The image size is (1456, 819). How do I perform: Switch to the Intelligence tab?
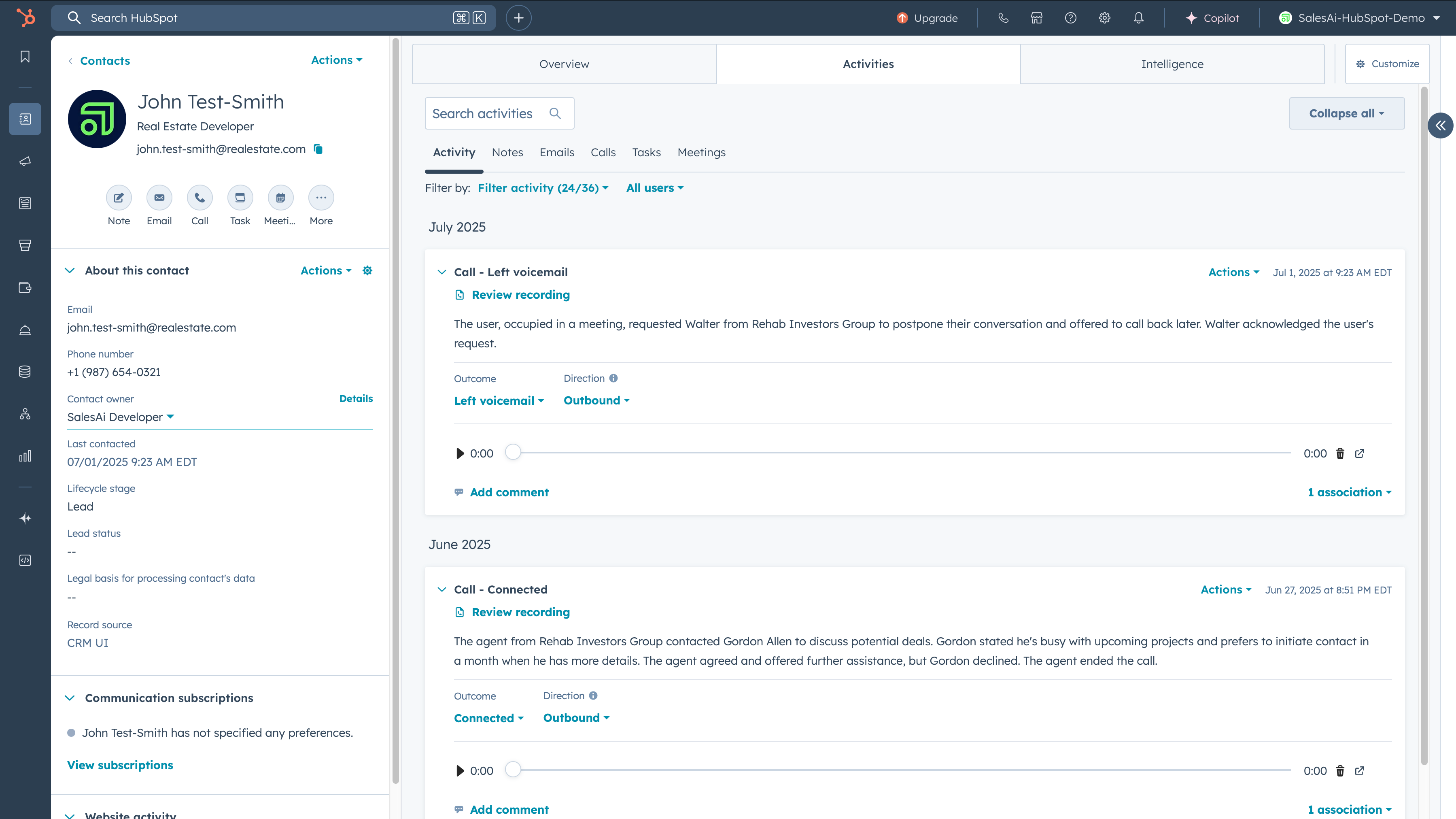pos(1172,64)
